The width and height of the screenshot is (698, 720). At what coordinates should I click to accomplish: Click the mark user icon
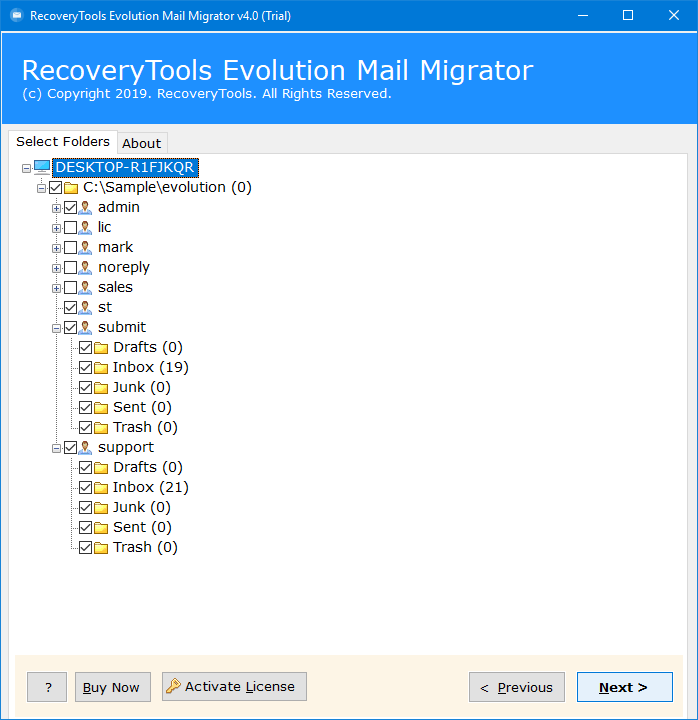click(85, 248)
